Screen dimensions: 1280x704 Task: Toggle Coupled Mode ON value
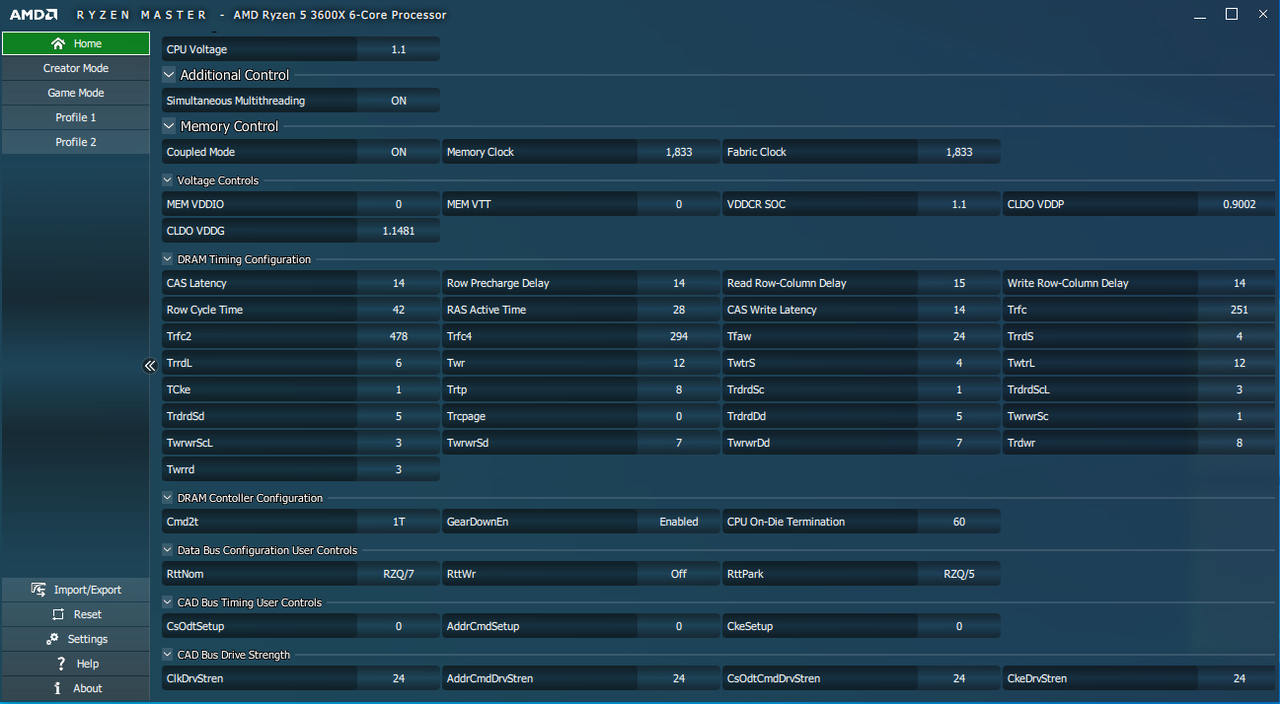(x=399, y=152)
